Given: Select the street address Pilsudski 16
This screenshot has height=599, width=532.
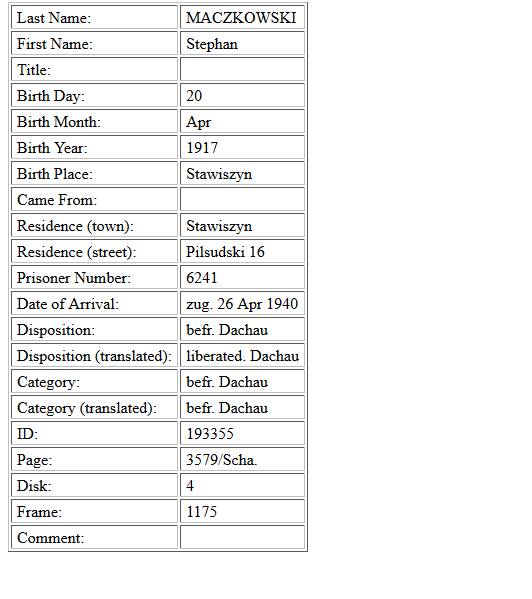Looking at the screenshot, I should pyautogui.click(x=225, y=252).
